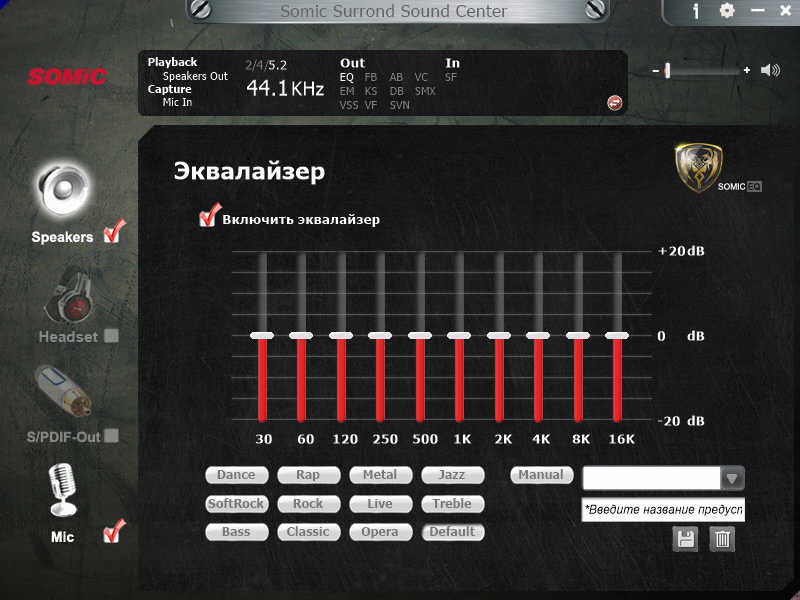Click the save preset floppy disk icon

(685, 539)
